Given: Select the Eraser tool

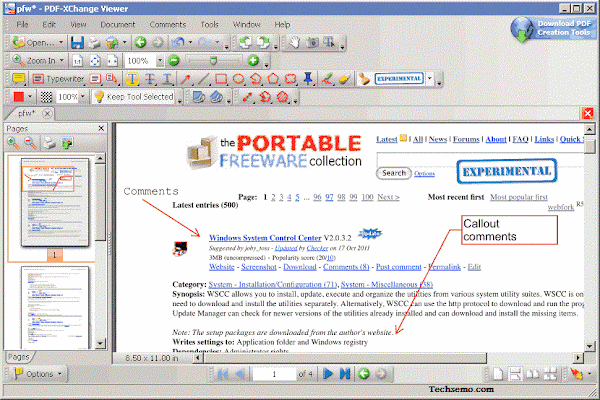Looking at the screenshot, I should pyautogui.click(x=344, y=79).
